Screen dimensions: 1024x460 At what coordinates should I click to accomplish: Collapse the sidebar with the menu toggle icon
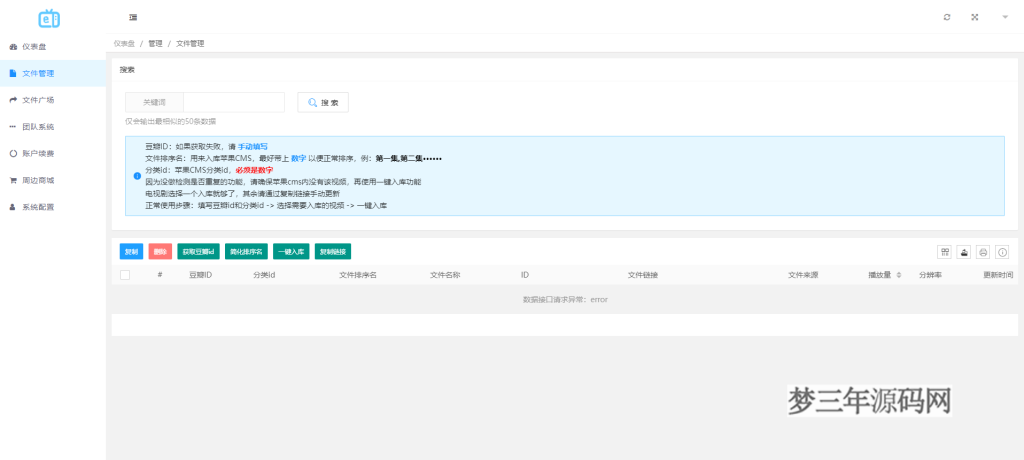click(x=133, y=18)
